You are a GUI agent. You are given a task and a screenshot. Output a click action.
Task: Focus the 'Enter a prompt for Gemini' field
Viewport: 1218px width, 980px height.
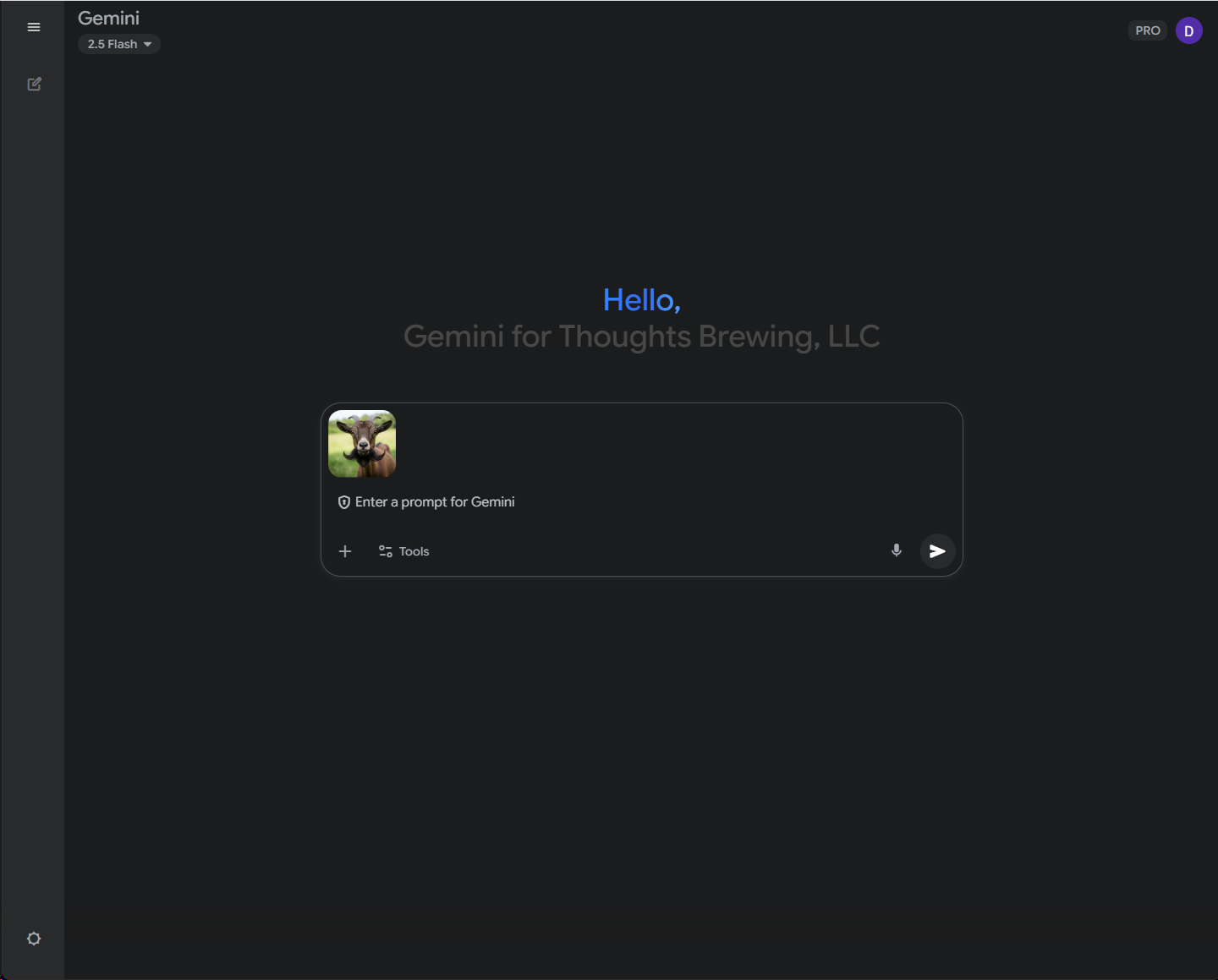point(592,502)
